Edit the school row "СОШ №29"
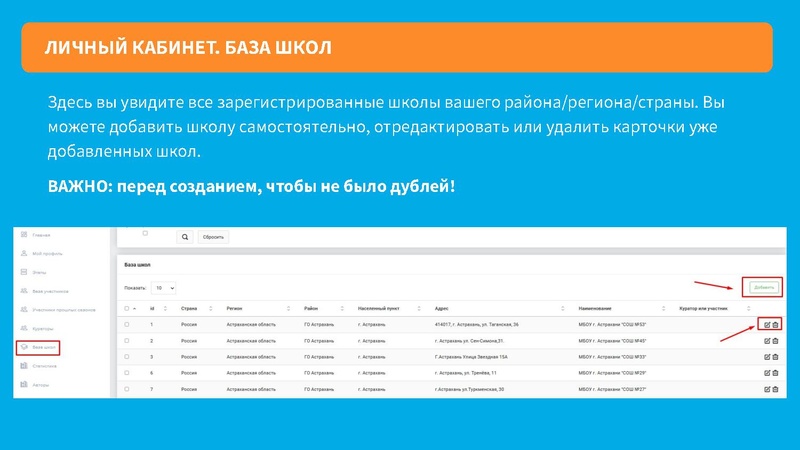The image size is (800, 450). (x=767, y=373)
